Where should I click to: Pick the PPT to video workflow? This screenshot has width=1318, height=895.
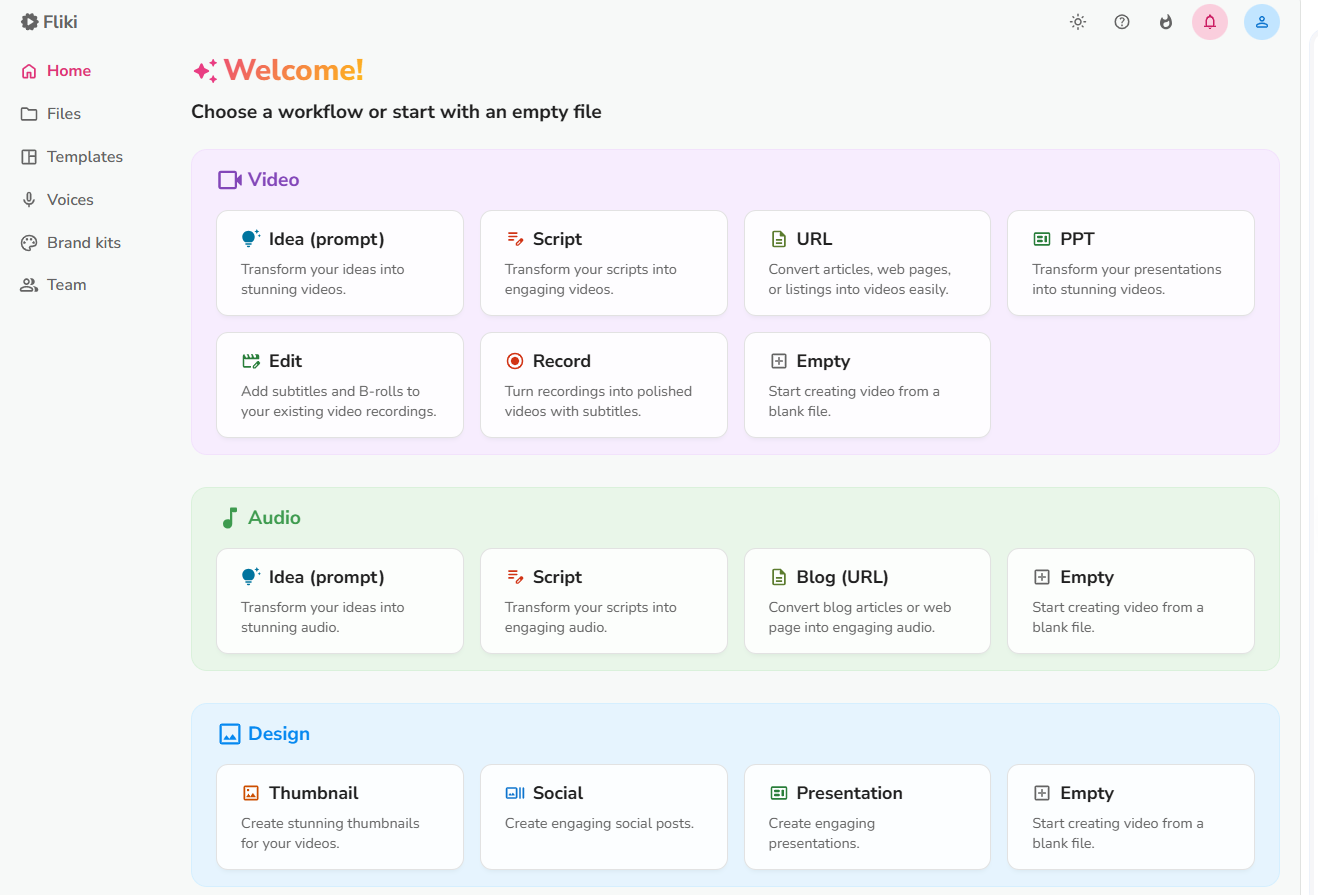point(1130,263)
